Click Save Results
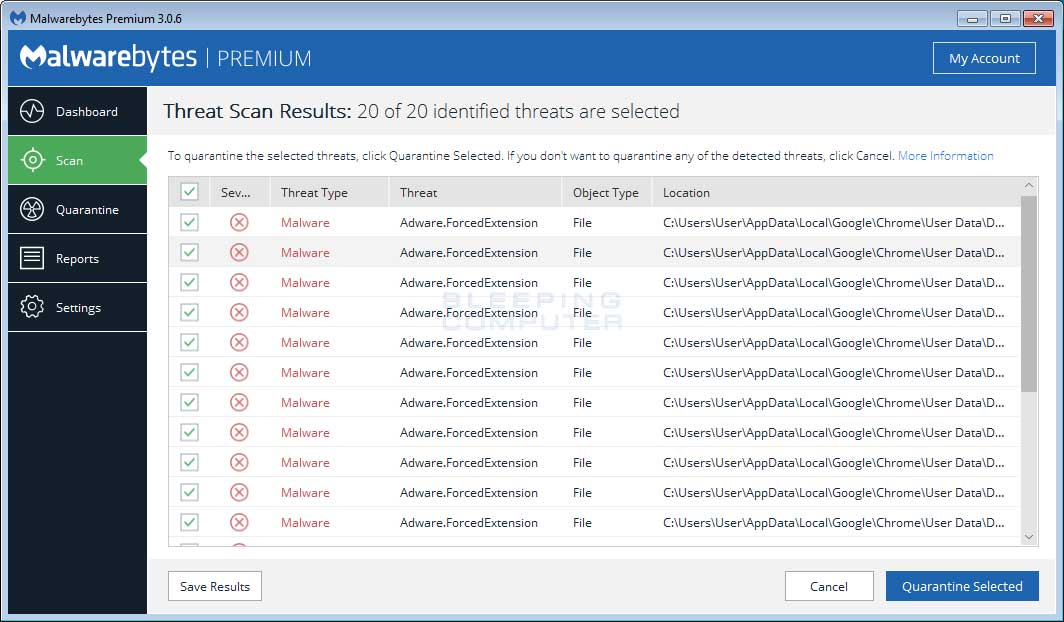Screen dimensions: 1064x622 (214, 586)
